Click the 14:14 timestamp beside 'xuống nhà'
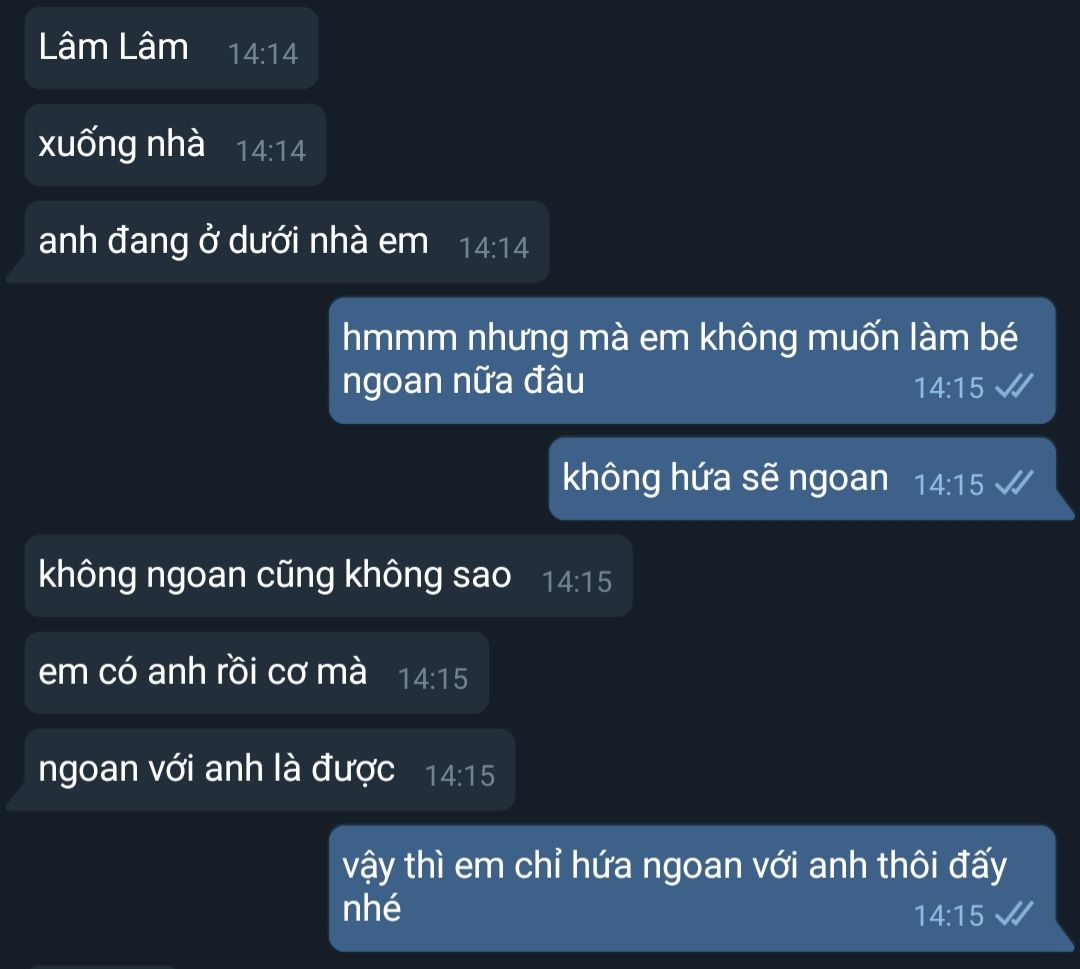The height and width of the screenshot is (969, 1080). 271,152
